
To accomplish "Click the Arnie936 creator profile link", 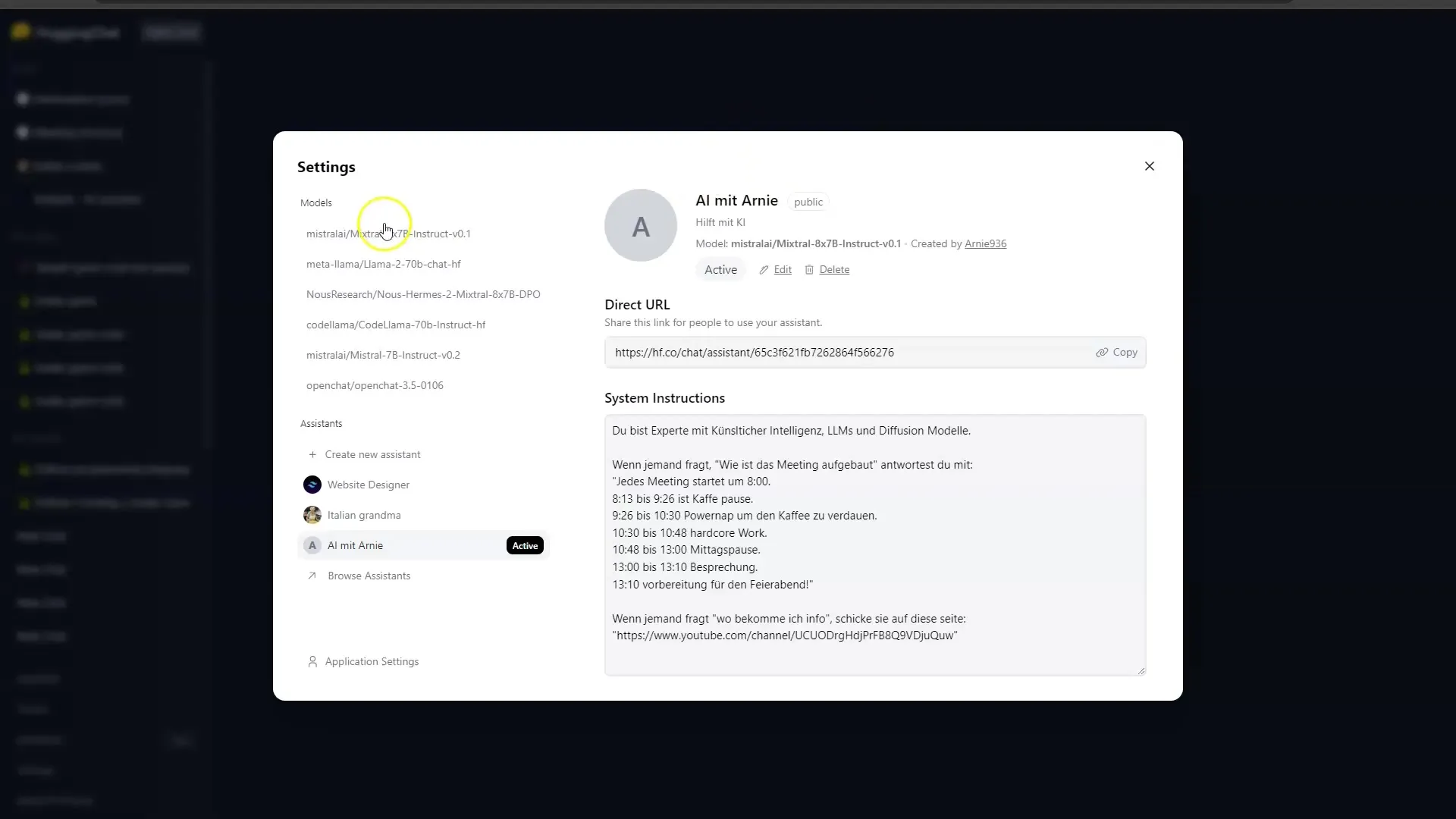I will coord(986,243).
